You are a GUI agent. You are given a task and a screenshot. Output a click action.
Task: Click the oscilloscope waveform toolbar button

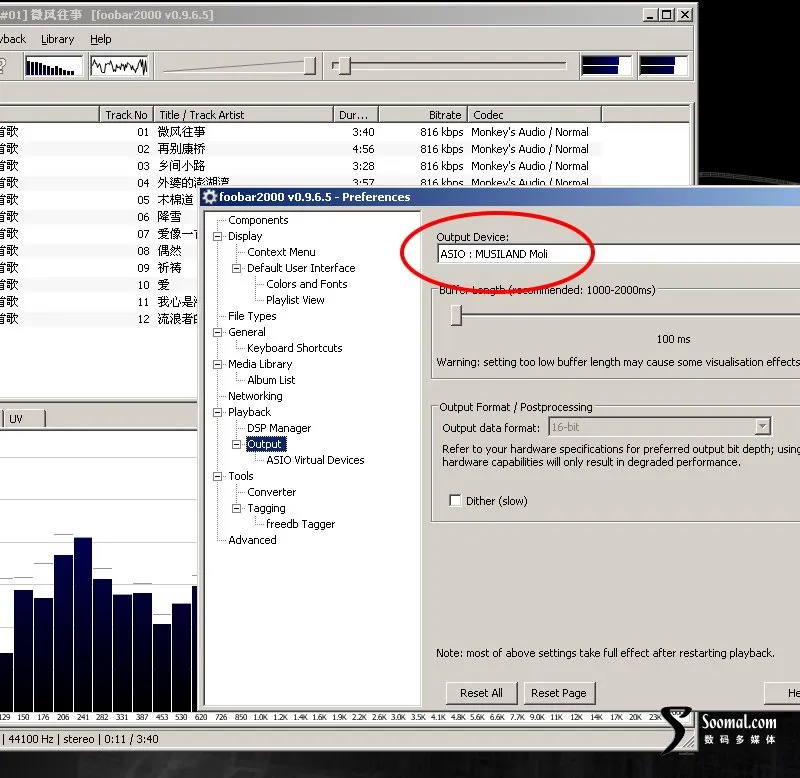click(x=119, y=66)
